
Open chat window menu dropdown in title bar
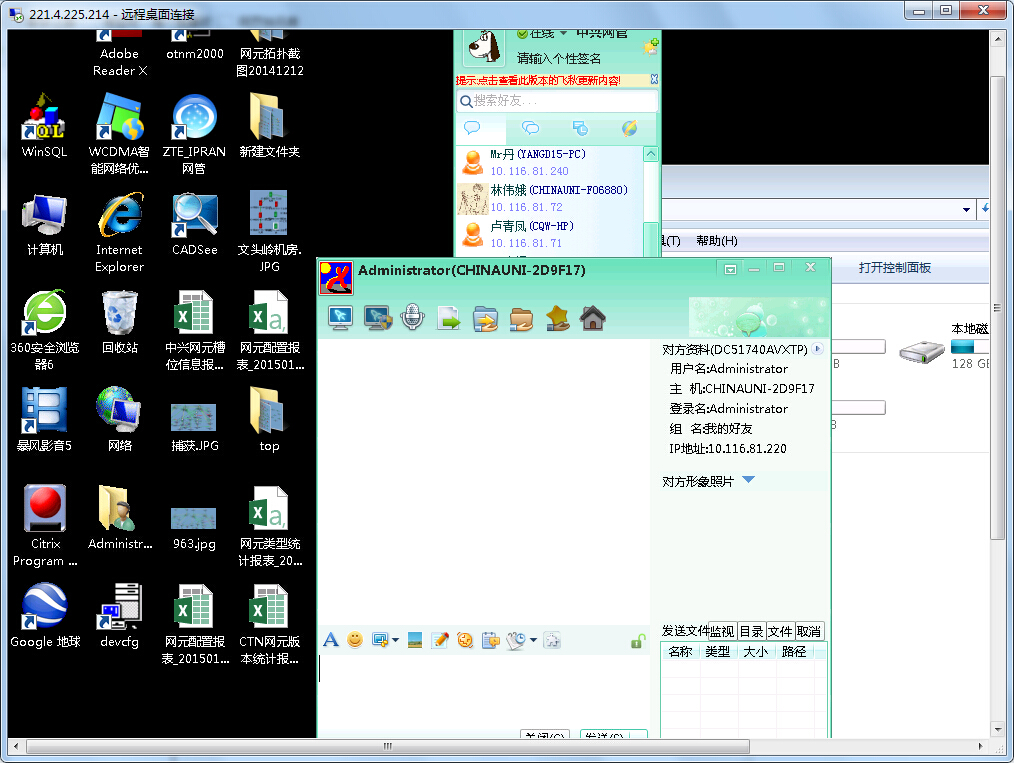click(730, 269)
